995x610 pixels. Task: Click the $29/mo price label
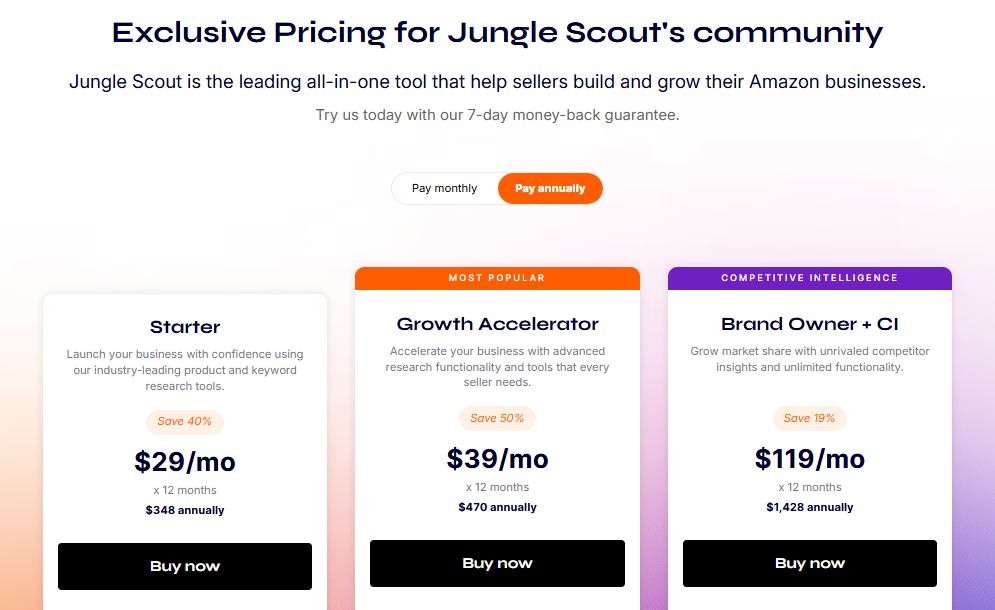184,462
